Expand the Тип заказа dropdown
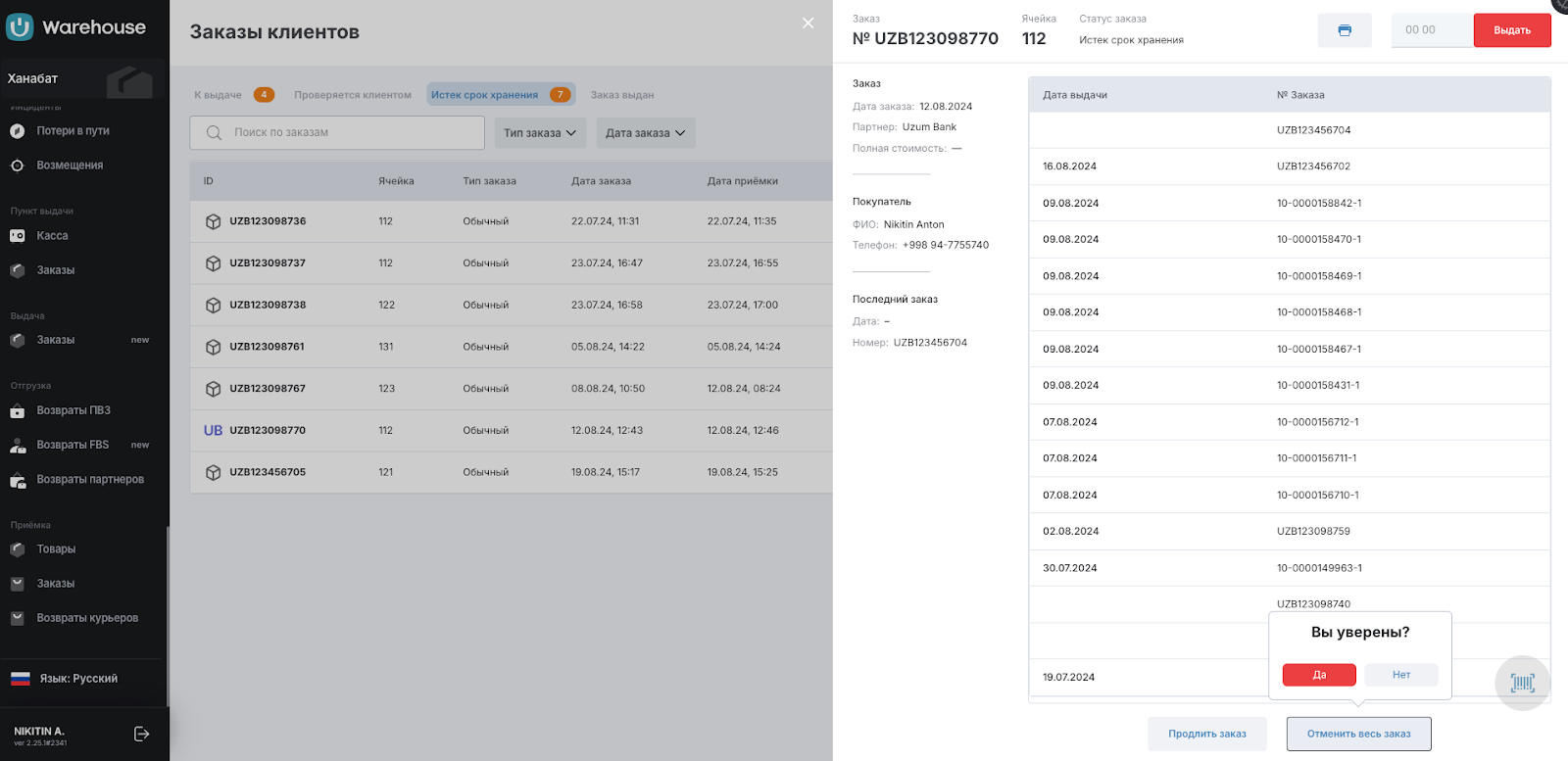This screenshot has height=761, width=1568. [x=540, y=133]
